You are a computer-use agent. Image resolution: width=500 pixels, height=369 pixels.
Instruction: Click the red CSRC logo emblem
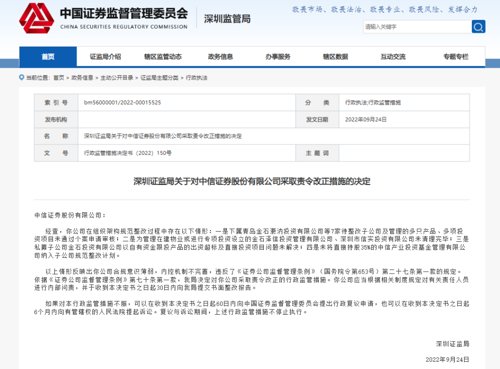point(37,19)
